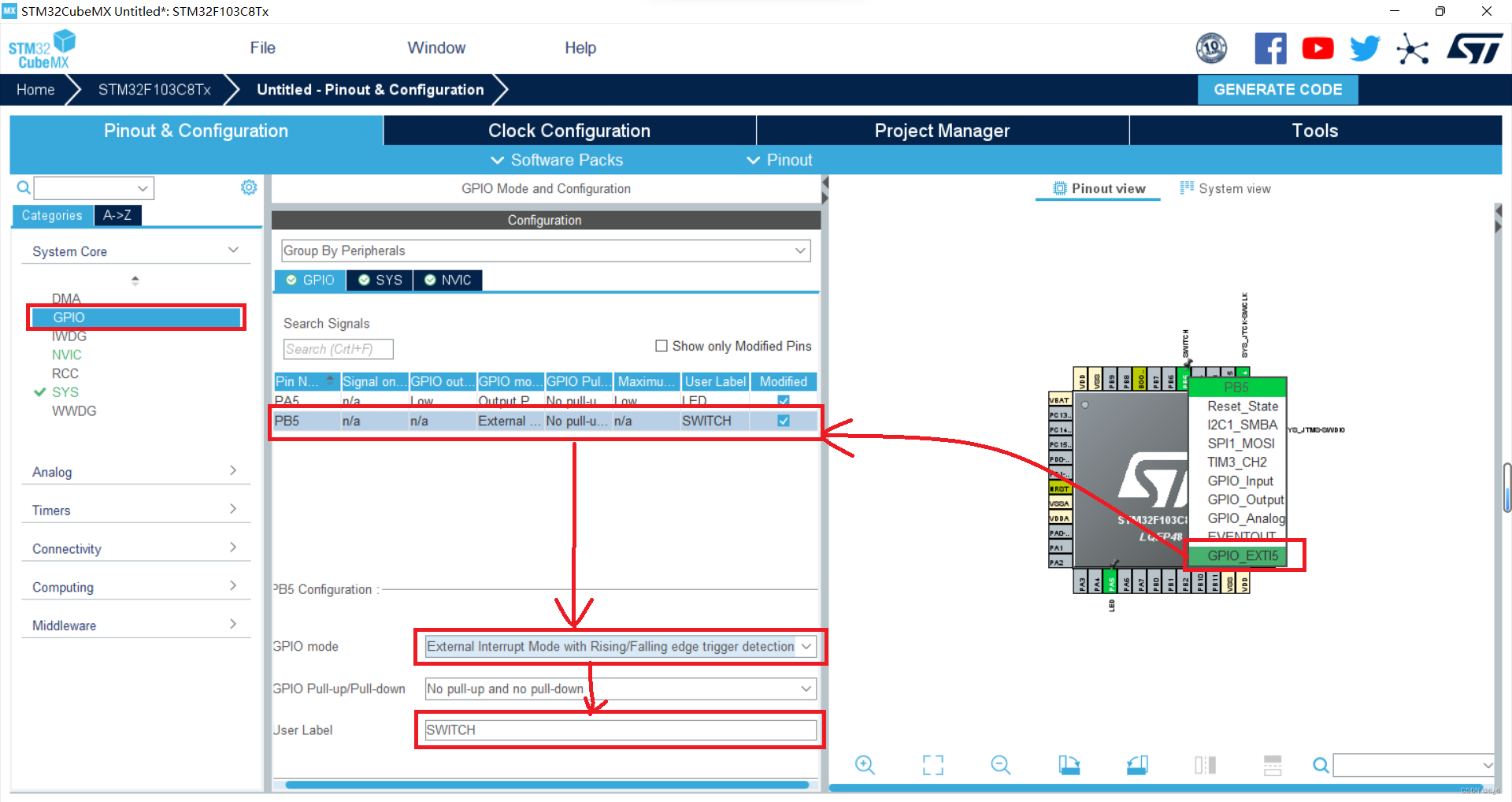Click the ST community network icon
Image resolution: width=1512 pixels, height=802 pixels.
(x=1412, y=50)
